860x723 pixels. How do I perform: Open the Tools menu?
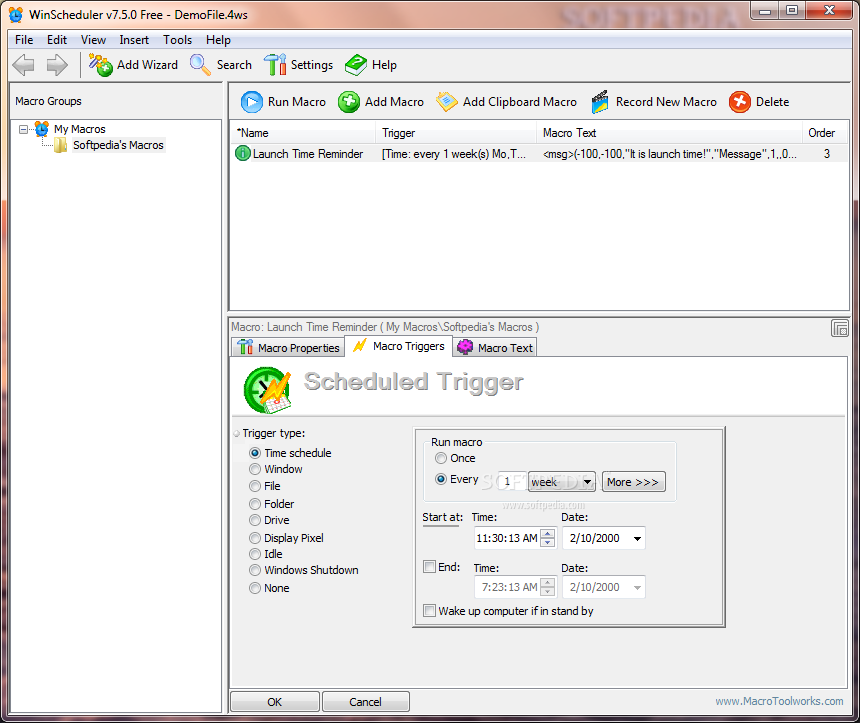pos(177,40)
